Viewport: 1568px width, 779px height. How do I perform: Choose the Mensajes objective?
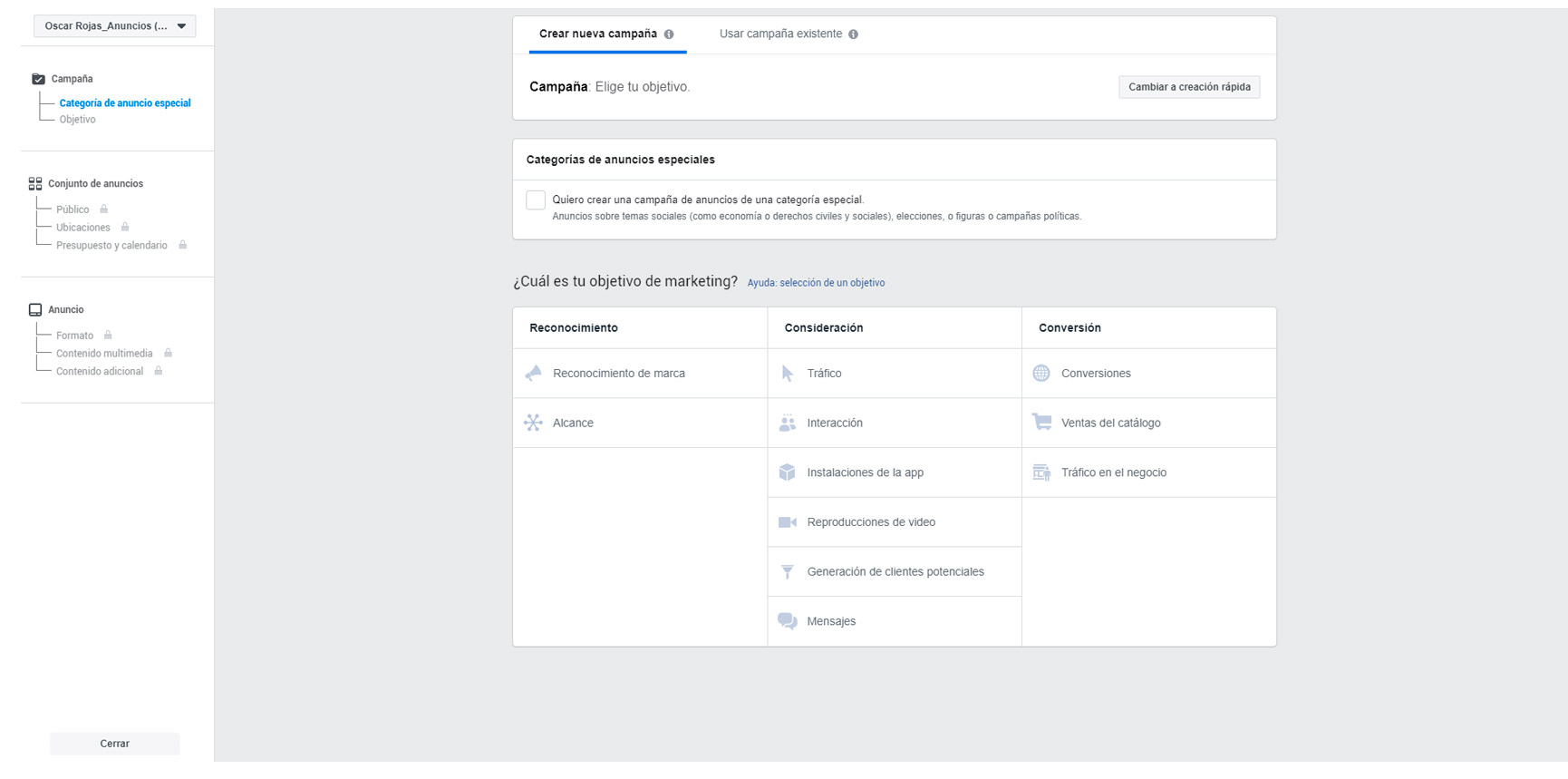click(x=895, y=621)
